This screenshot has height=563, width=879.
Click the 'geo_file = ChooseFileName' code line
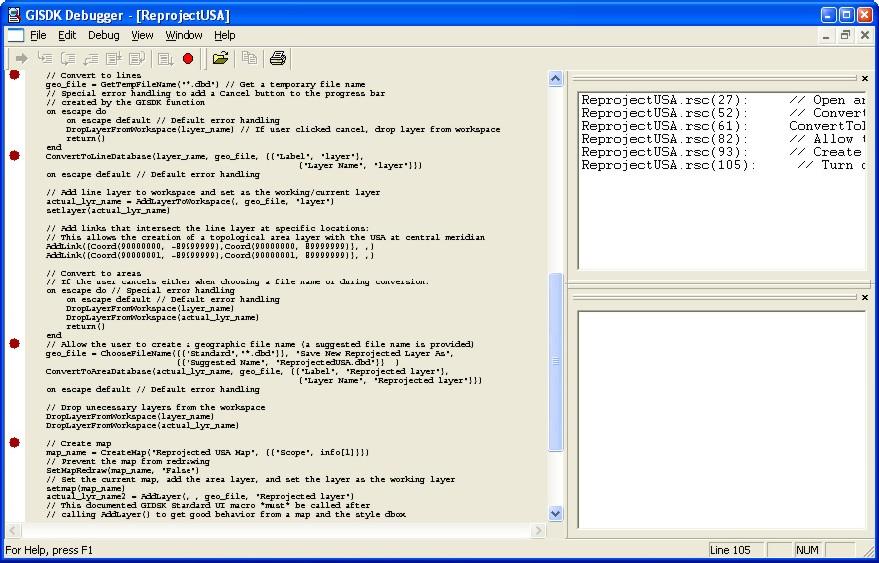249,353
